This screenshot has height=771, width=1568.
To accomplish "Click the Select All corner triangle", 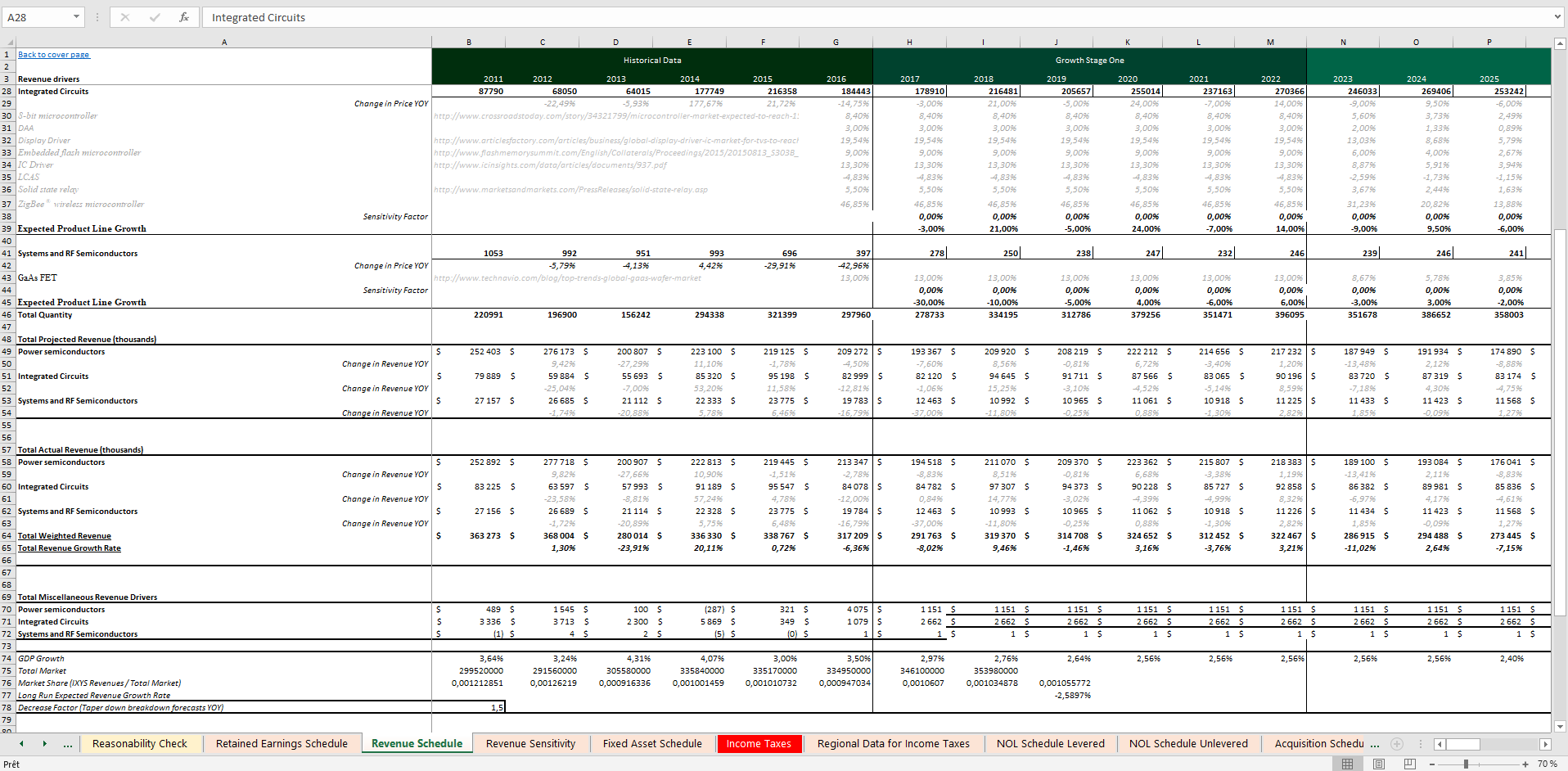I will pyautogui.click(x=8, y=42).
